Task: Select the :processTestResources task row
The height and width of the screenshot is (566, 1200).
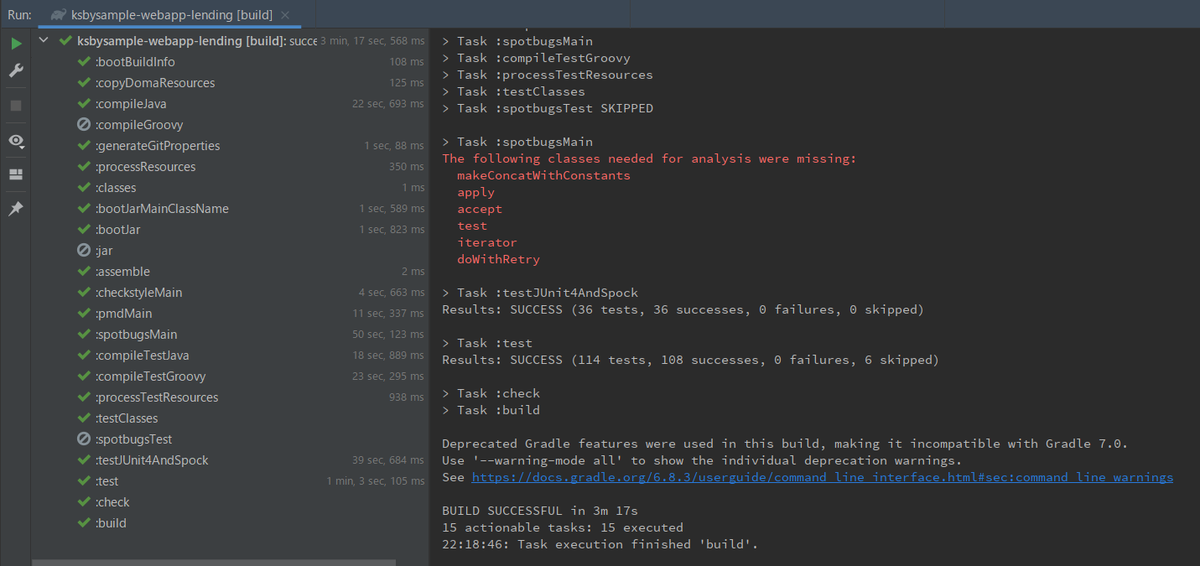Action: pos(231,398)
